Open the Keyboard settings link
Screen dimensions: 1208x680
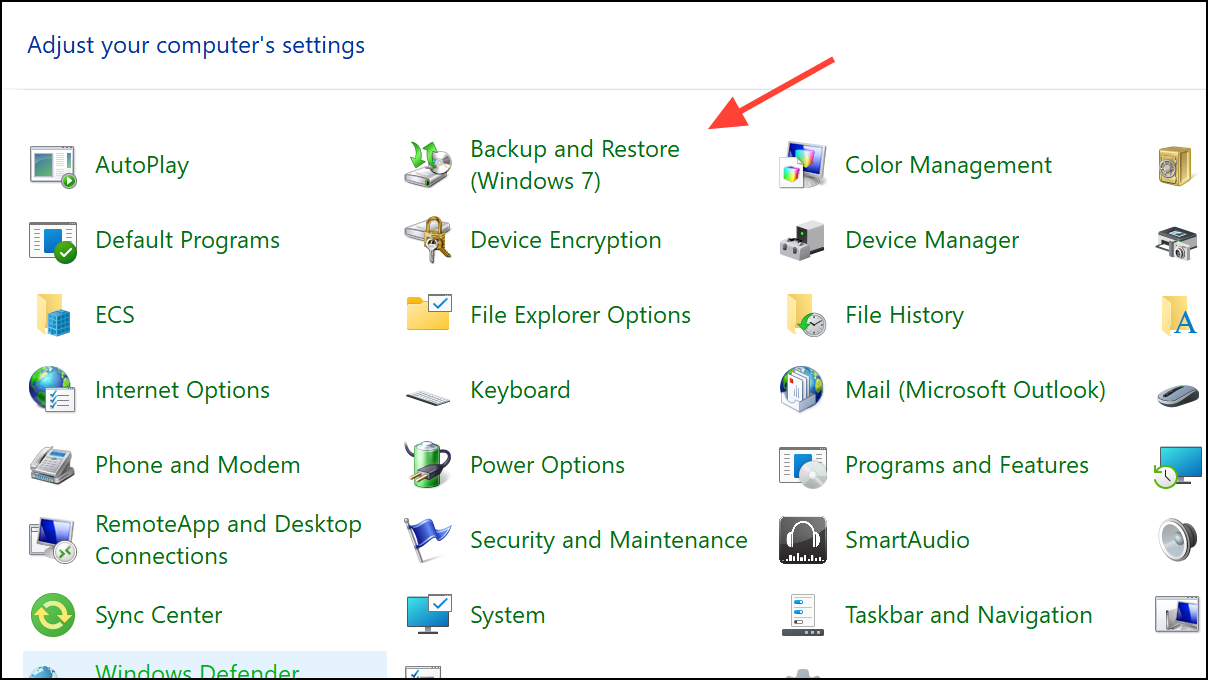tap(520, 390)
